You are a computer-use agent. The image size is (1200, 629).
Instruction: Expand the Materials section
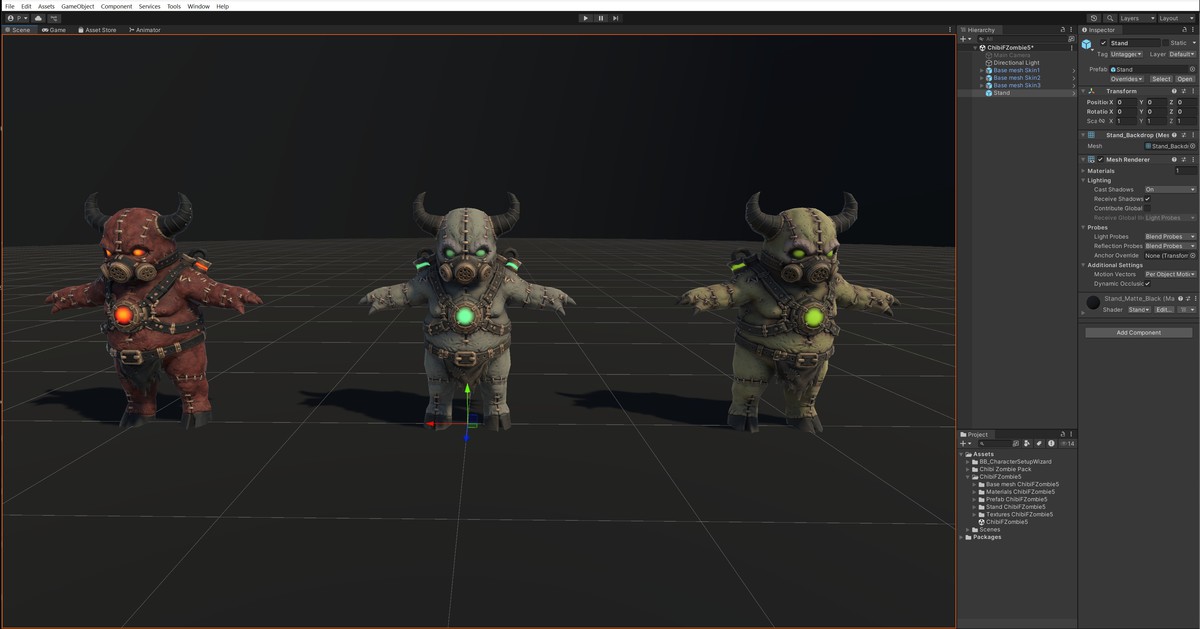tap(1083, 171)
